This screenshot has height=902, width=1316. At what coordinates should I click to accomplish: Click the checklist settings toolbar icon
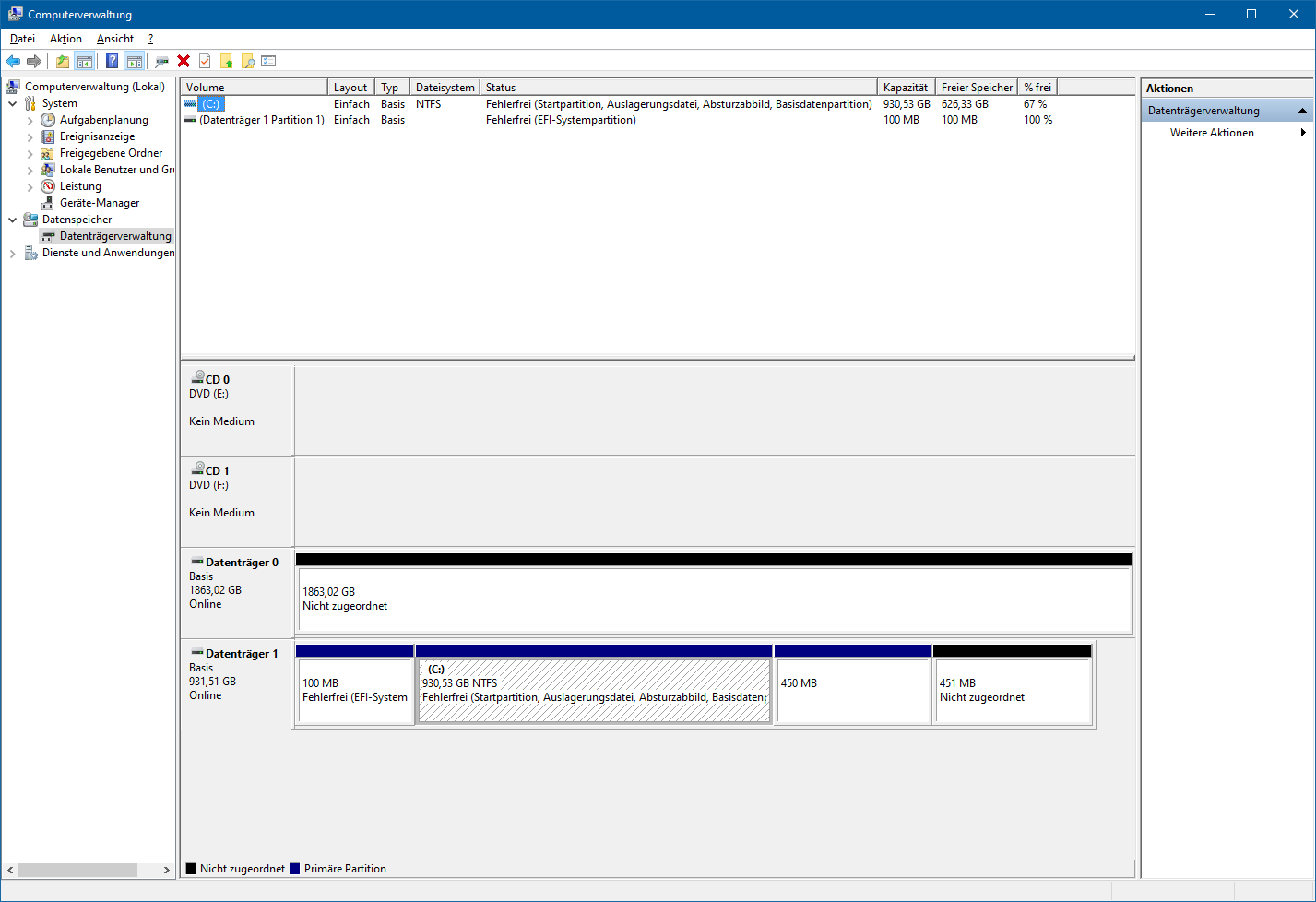[x=268, y=61]
